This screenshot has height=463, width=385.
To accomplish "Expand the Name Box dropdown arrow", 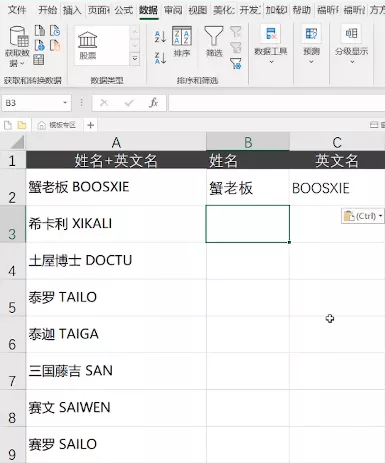I will [65, 103].
